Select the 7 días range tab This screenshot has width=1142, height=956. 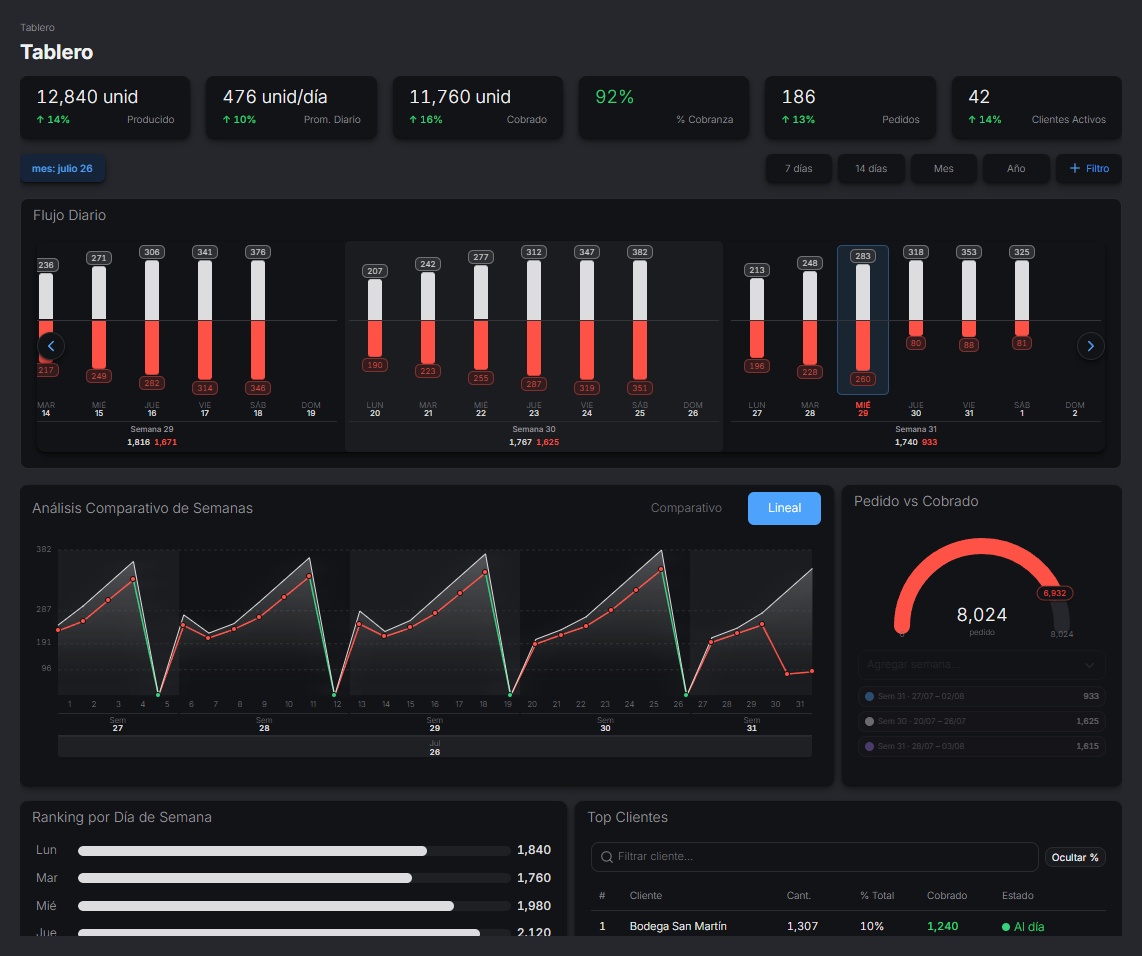(x=798, y=168)
